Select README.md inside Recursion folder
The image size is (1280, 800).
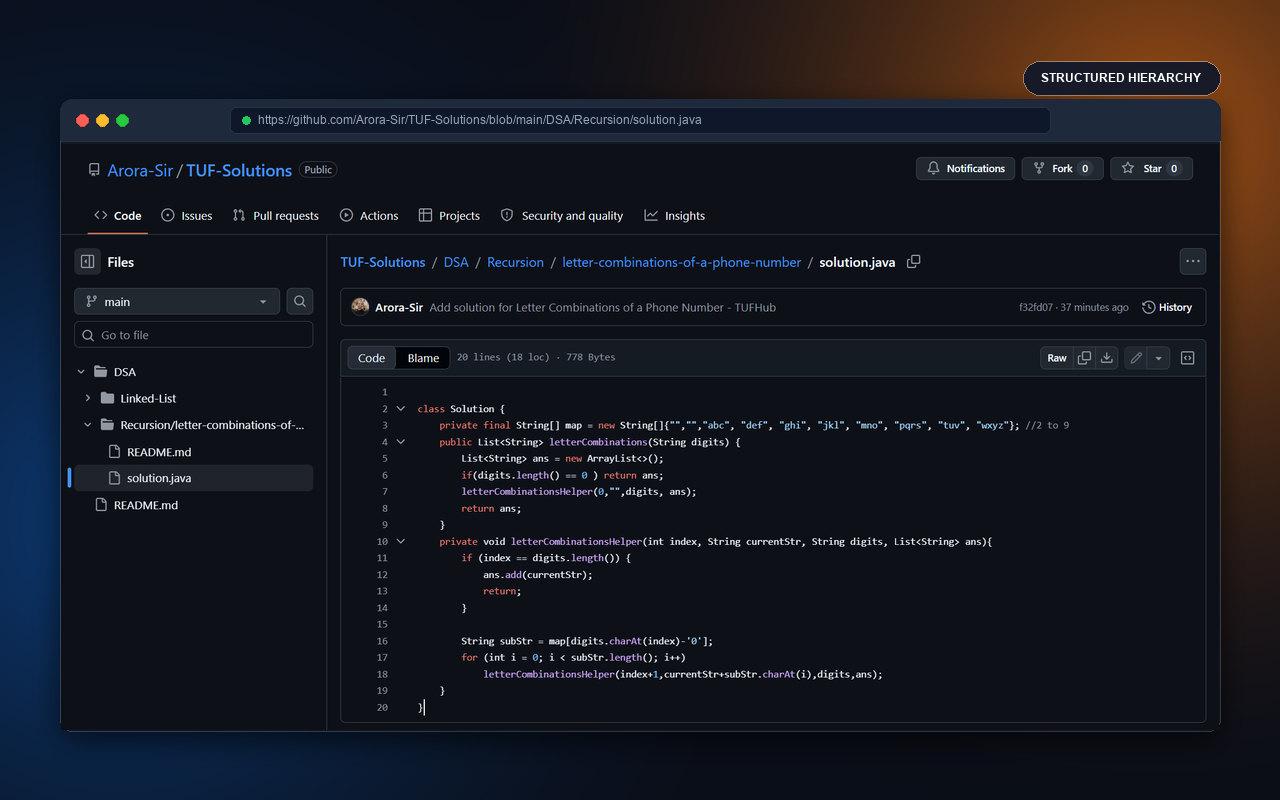[x=158, y=452]
